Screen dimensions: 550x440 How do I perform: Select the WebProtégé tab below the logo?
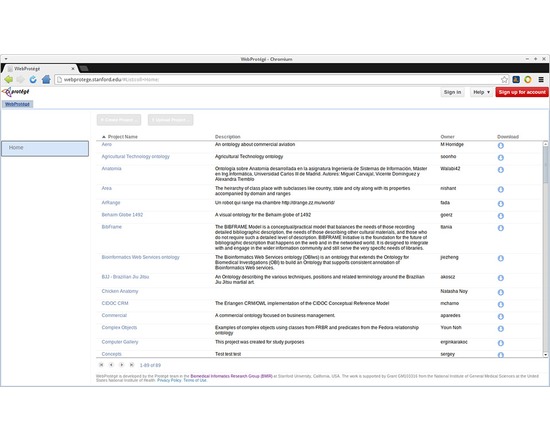tap(18, 104)
